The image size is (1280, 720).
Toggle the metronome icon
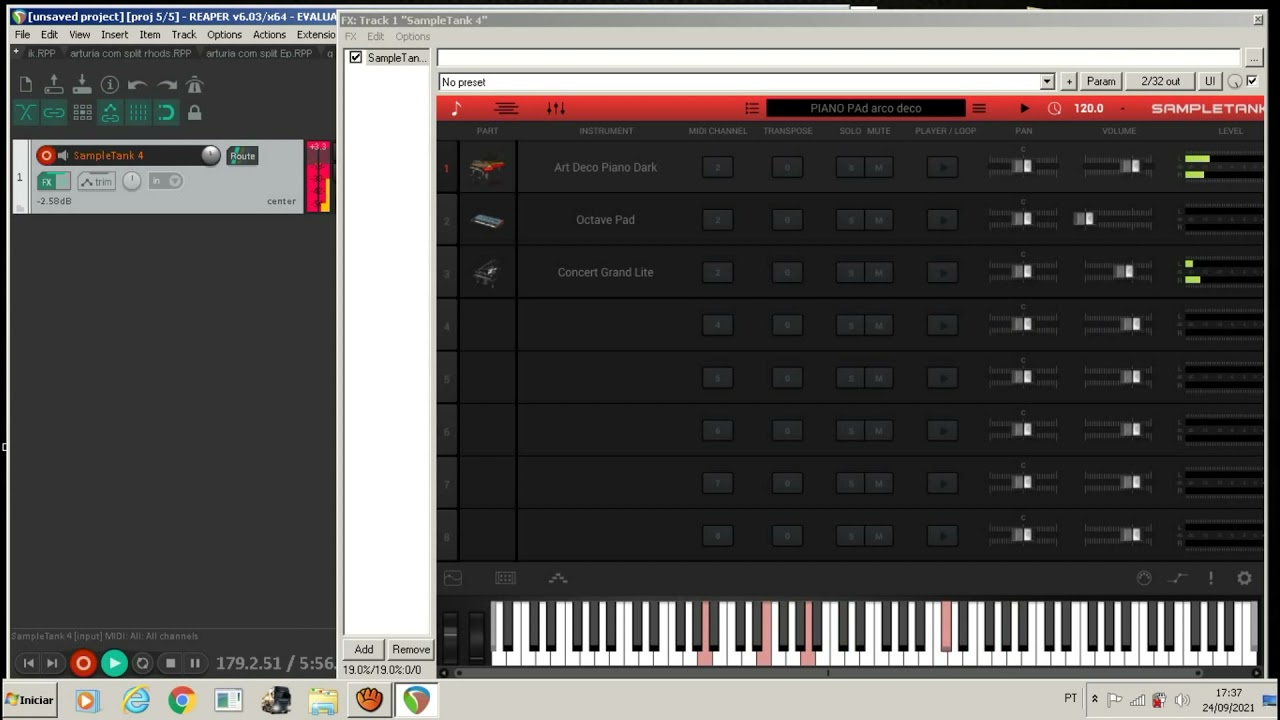point(195,85)
